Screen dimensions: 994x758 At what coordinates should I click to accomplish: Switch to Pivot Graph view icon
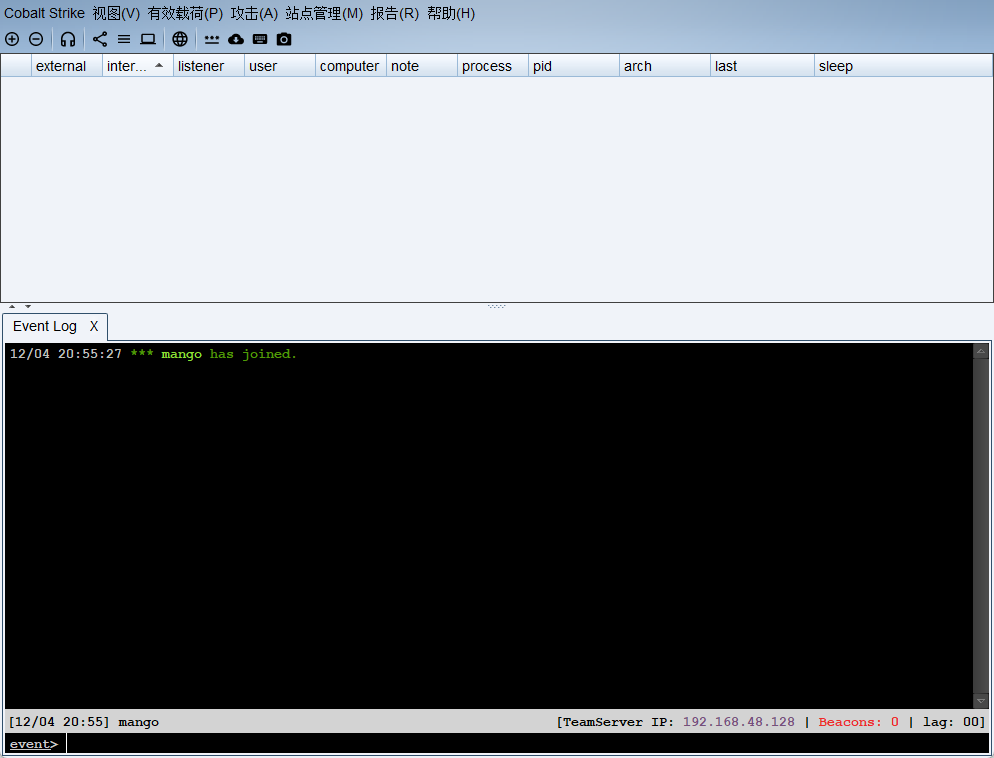pos(100,39)
